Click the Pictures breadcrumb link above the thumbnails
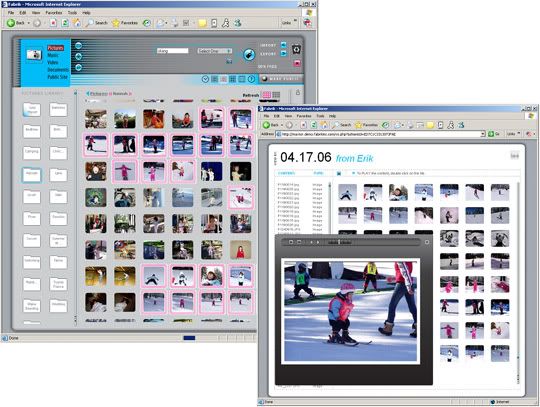The image size is (540, 407). [99, 94]
